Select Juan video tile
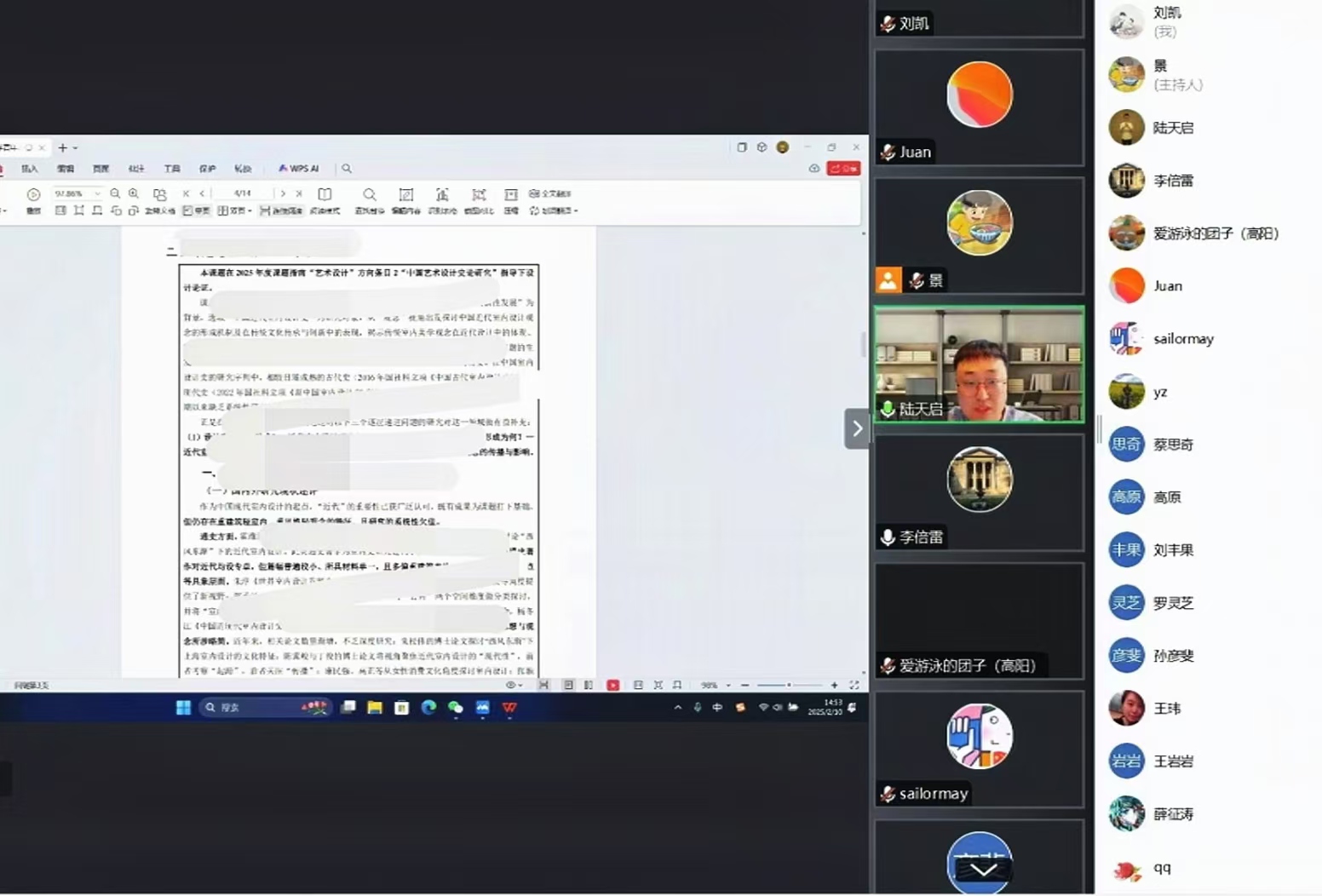The image size is (1322, 896). (980, 107)
